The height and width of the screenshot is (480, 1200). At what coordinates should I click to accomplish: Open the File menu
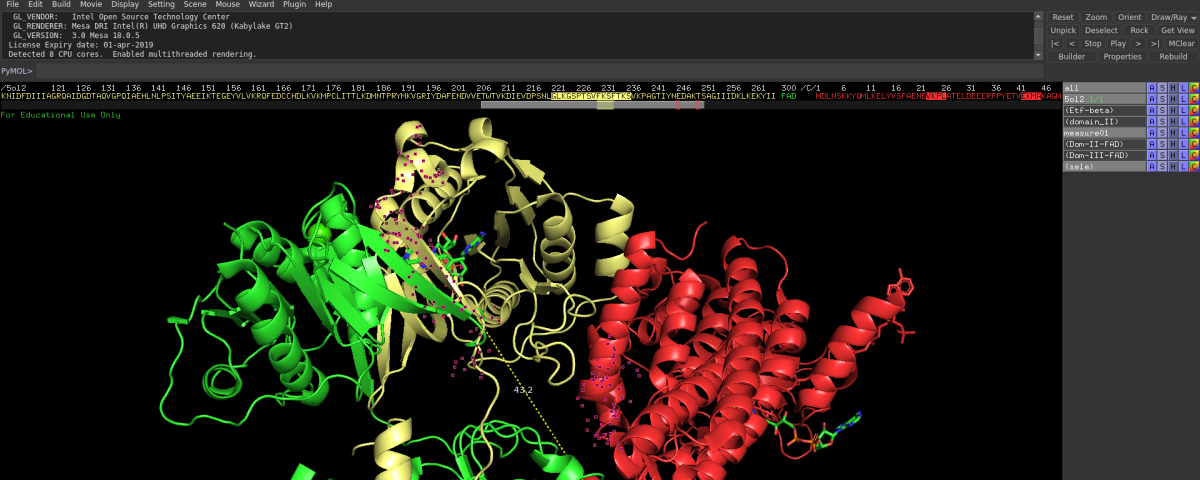12,4
